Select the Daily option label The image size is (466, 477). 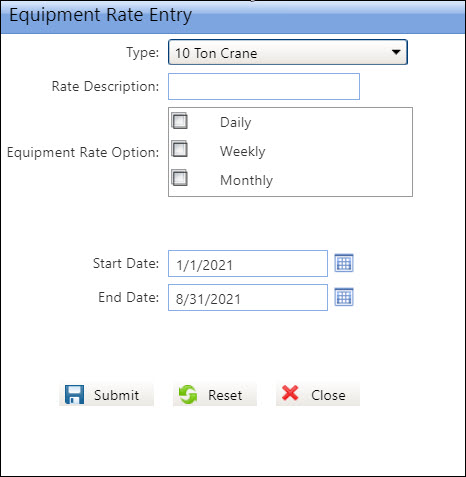click(x=236, y=122)
